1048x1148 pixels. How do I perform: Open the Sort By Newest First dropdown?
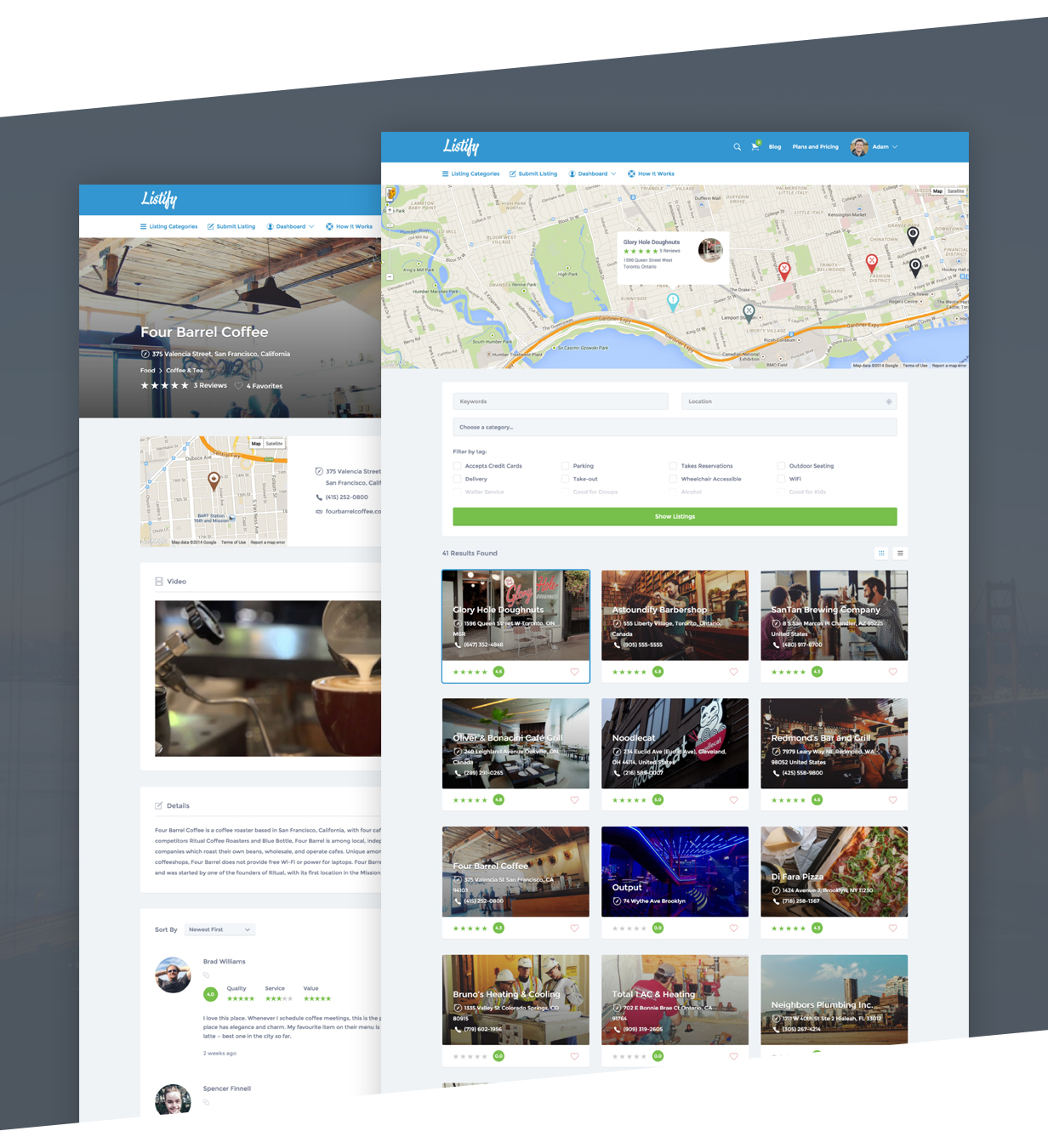click(x=219, y=929)
